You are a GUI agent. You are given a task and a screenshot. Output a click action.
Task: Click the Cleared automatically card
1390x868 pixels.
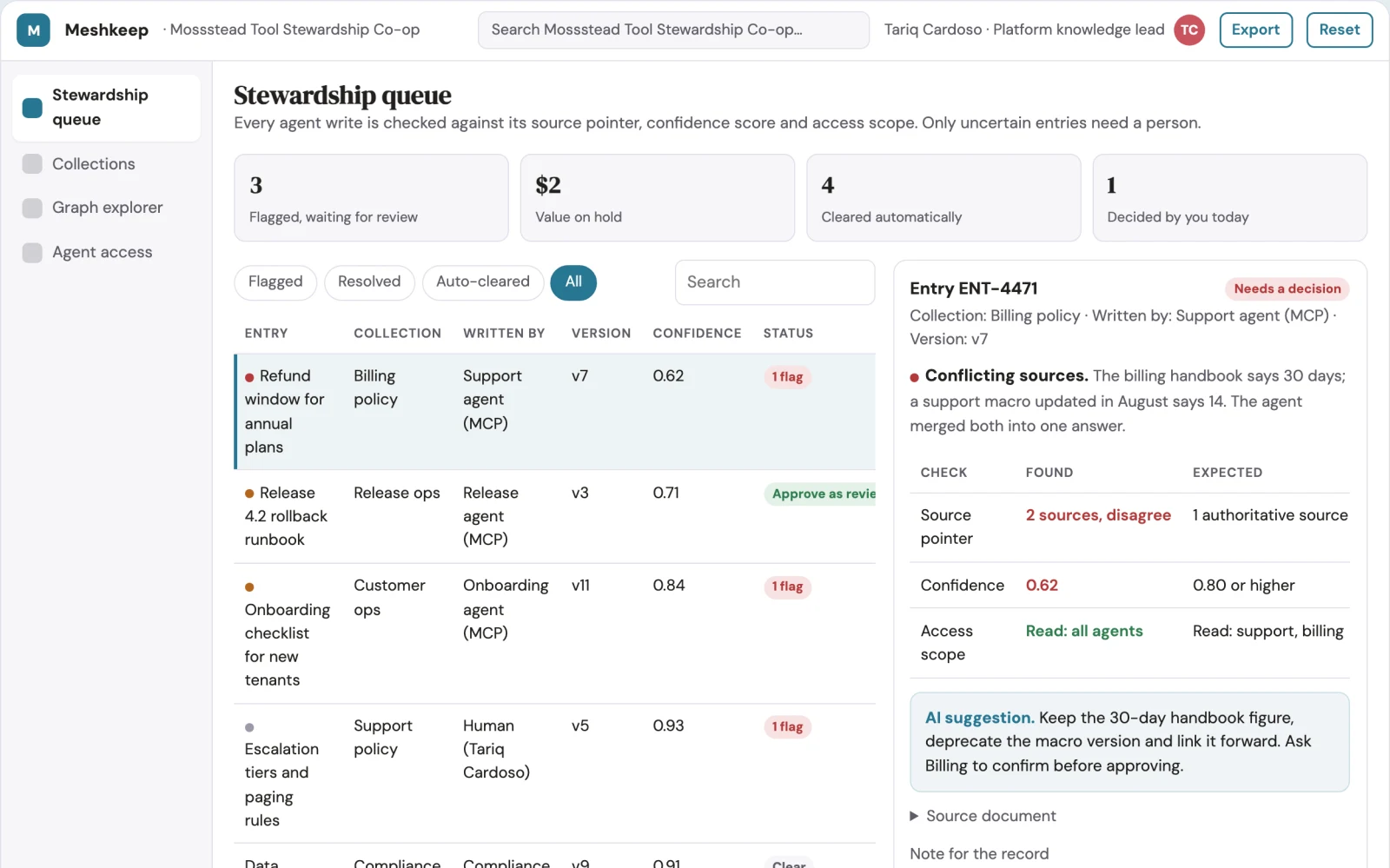click(943, 198)
